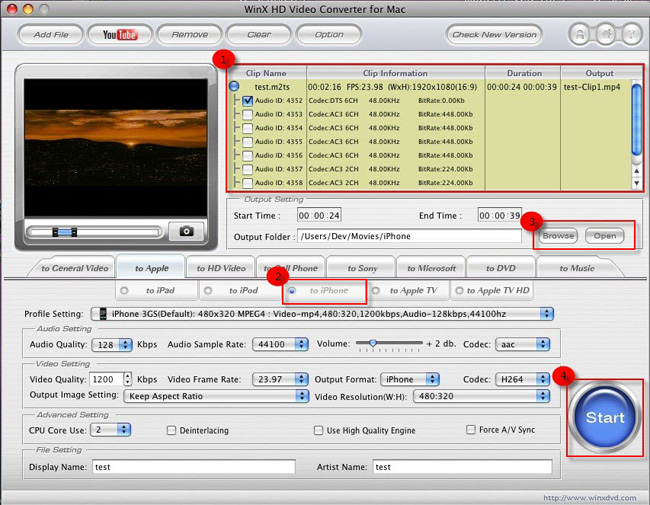
Task: Switch to the to Microsoft tab
Action: point(431,268)
